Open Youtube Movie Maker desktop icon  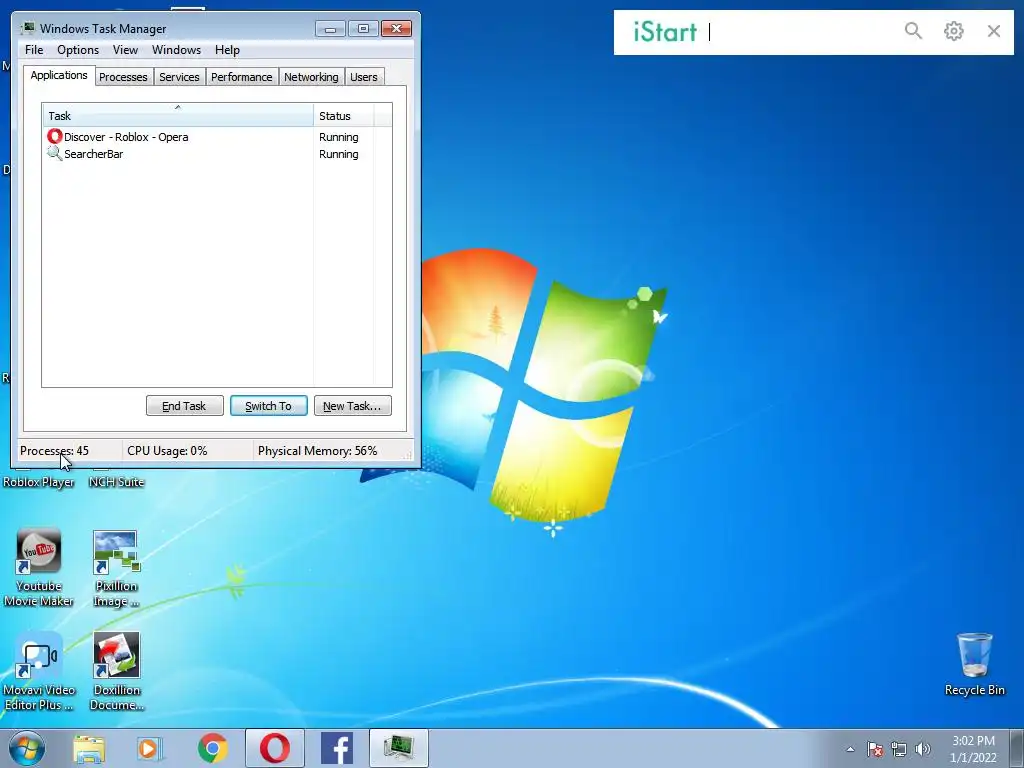[x=39, y=568]
